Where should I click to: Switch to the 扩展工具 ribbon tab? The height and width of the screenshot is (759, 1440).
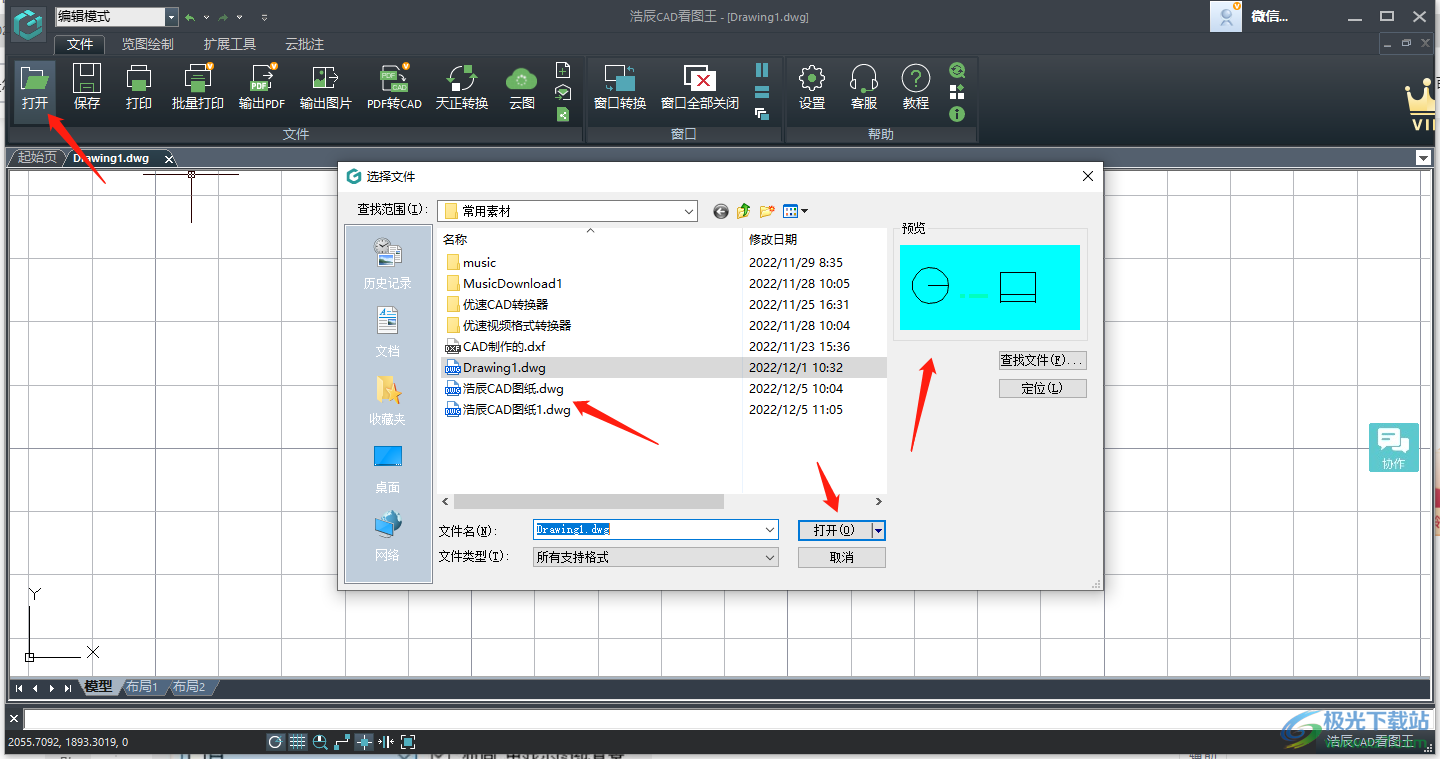click(x=229, y=44)
